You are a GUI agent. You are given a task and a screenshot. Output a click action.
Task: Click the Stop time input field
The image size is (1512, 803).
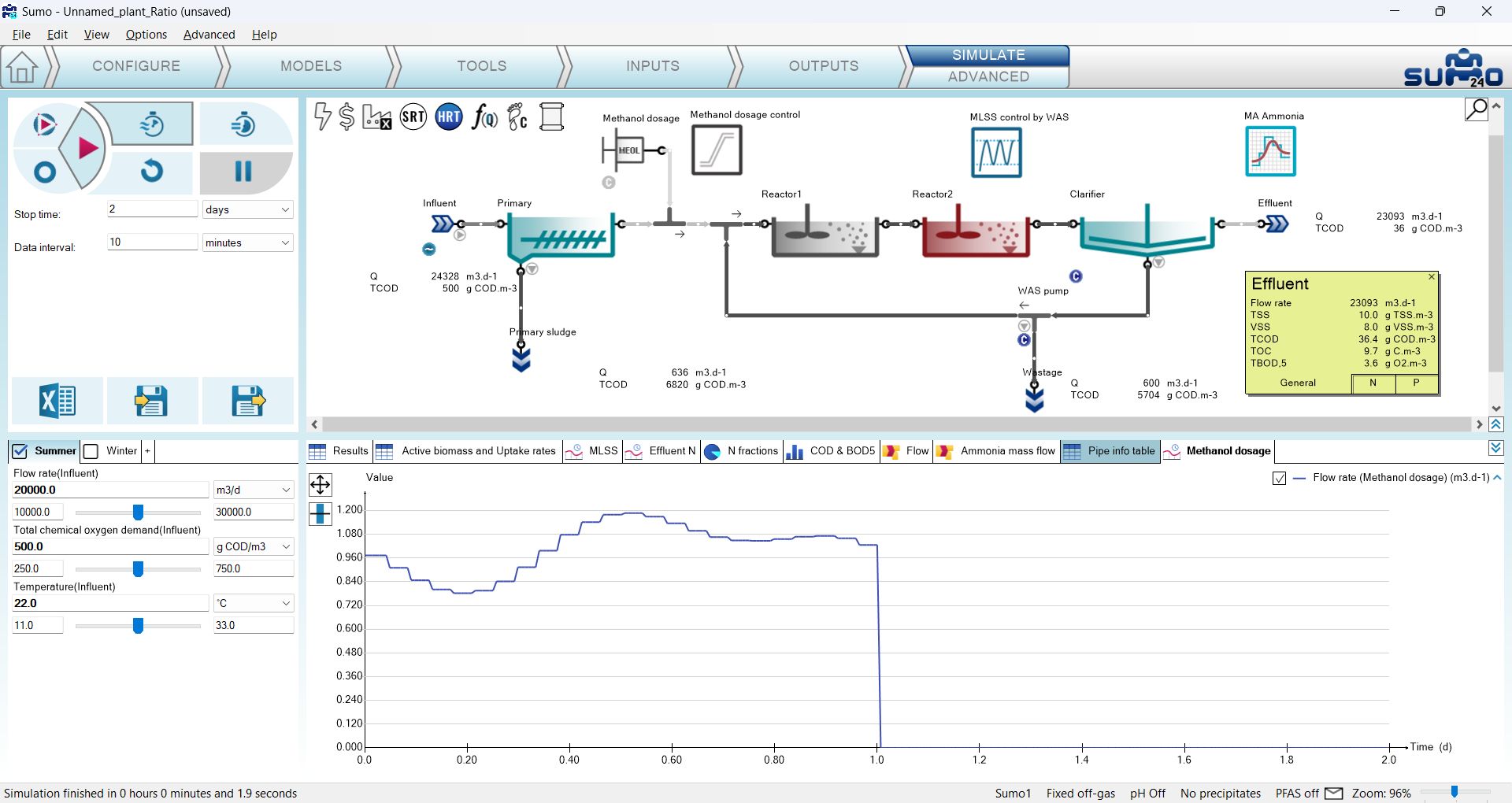pyautogui.click(x=152, y=209)
